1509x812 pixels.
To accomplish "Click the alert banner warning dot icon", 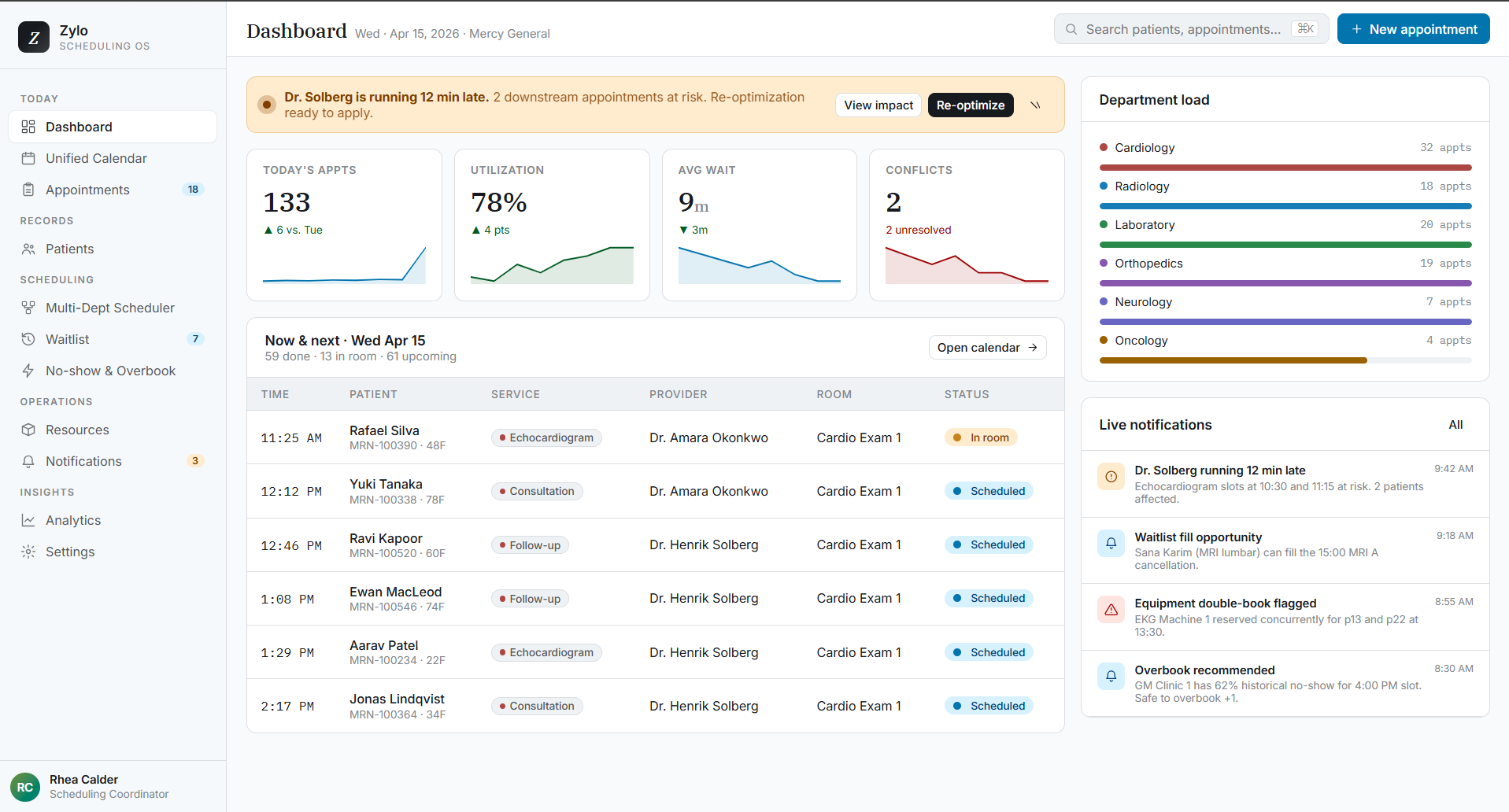I will [267, 105].
